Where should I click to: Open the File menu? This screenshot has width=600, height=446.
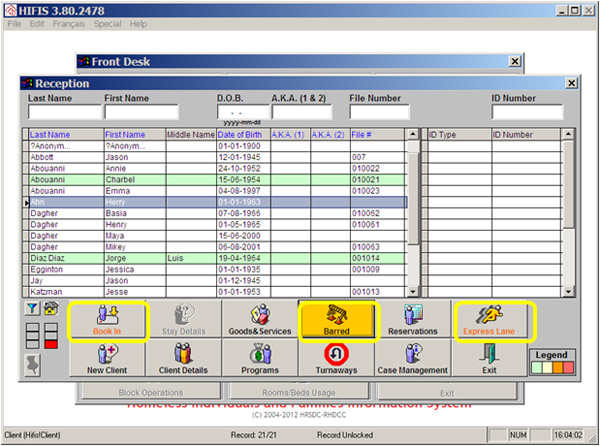14,23
